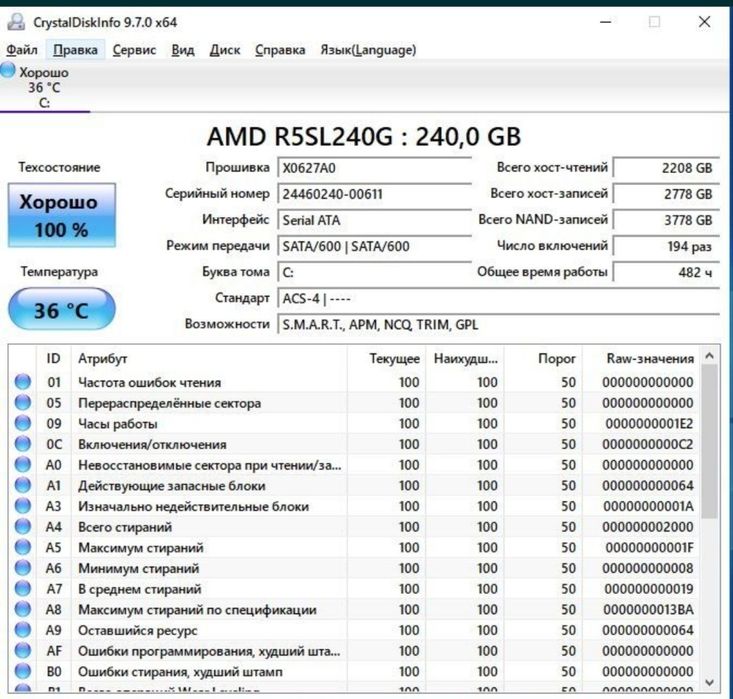Viewport: 733px width, 699px height.
Task: Click status icon of attribute A3
Action: coord(22,506)
